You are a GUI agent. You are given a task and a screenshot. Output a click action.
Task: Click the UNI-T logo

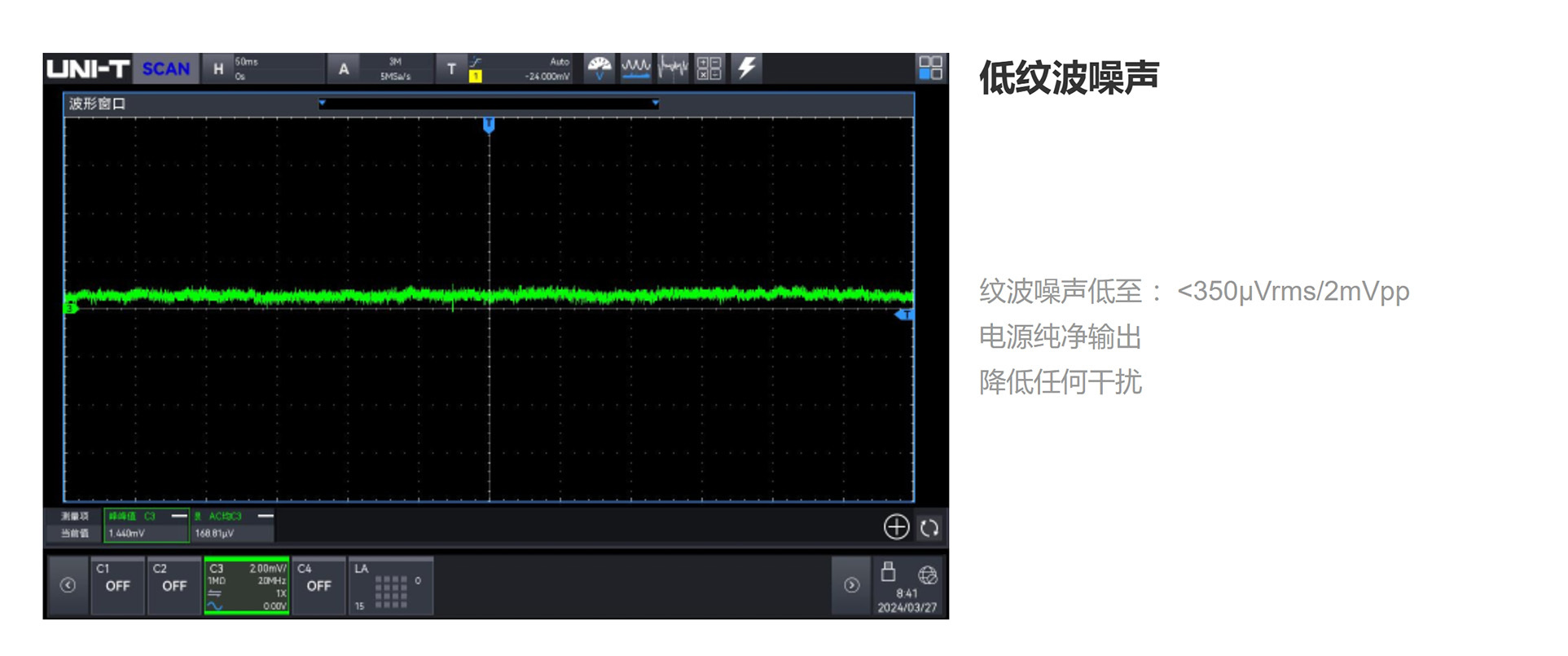(x=88, y=68)
